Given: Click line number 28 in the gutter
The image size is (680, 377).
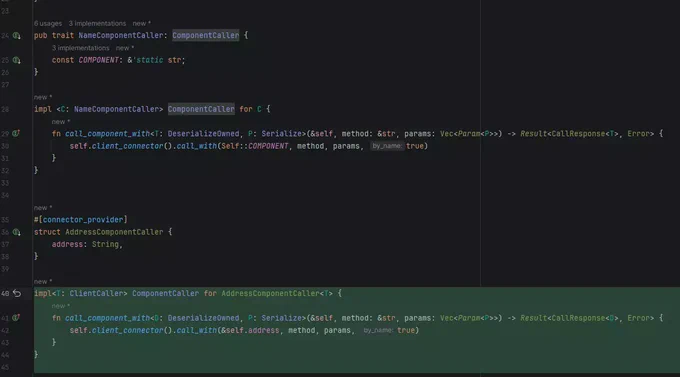Looking at the screenshot, I should coord(5,109).
